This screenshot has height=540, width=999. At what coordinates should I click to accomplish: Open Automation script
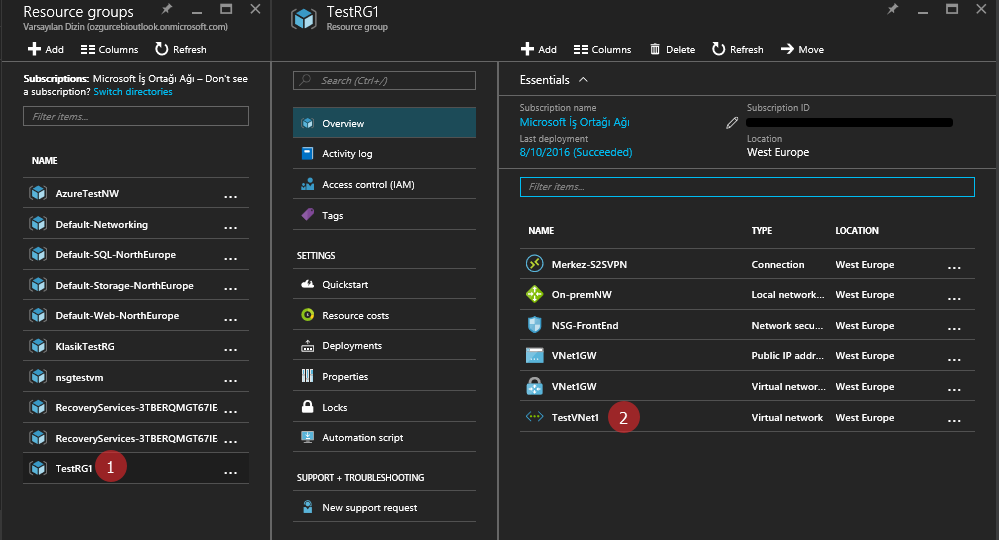384,437
